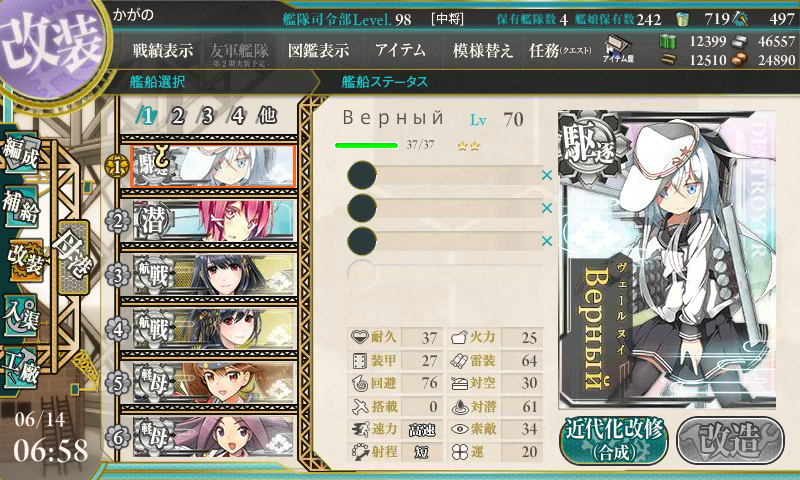Viewport: 800px width, 480px height.
Task: Choose the light carrier in slot 6
Action: [x=214, y=437]
